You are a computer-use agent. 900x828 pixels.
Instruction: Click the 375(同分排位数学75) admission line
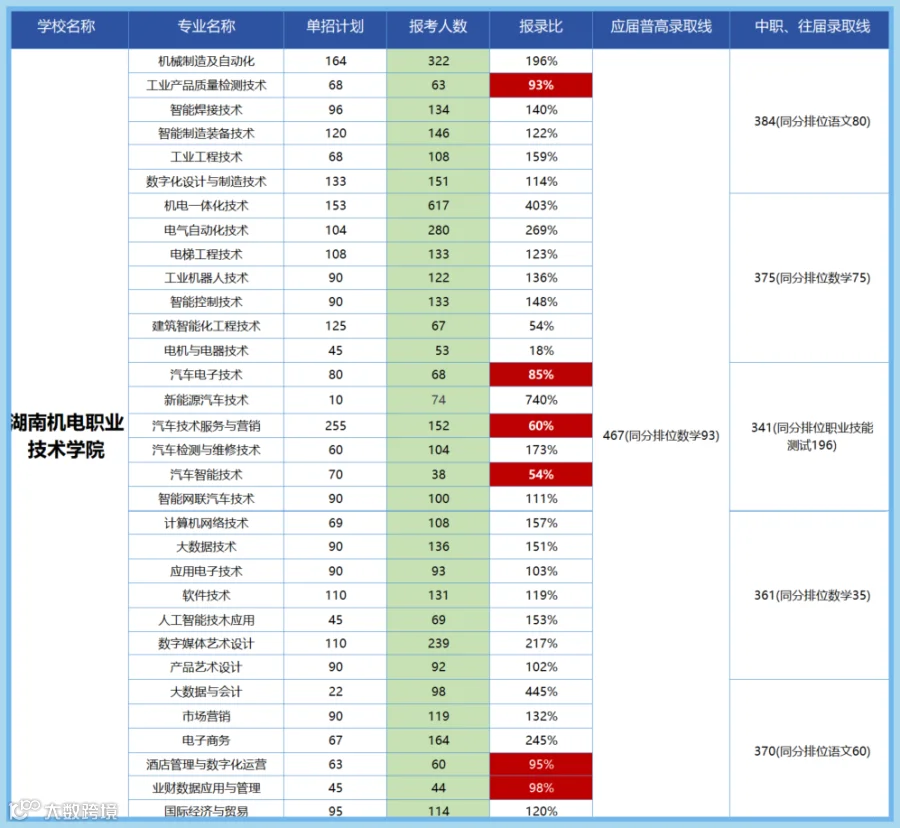(x=812, y=278)
